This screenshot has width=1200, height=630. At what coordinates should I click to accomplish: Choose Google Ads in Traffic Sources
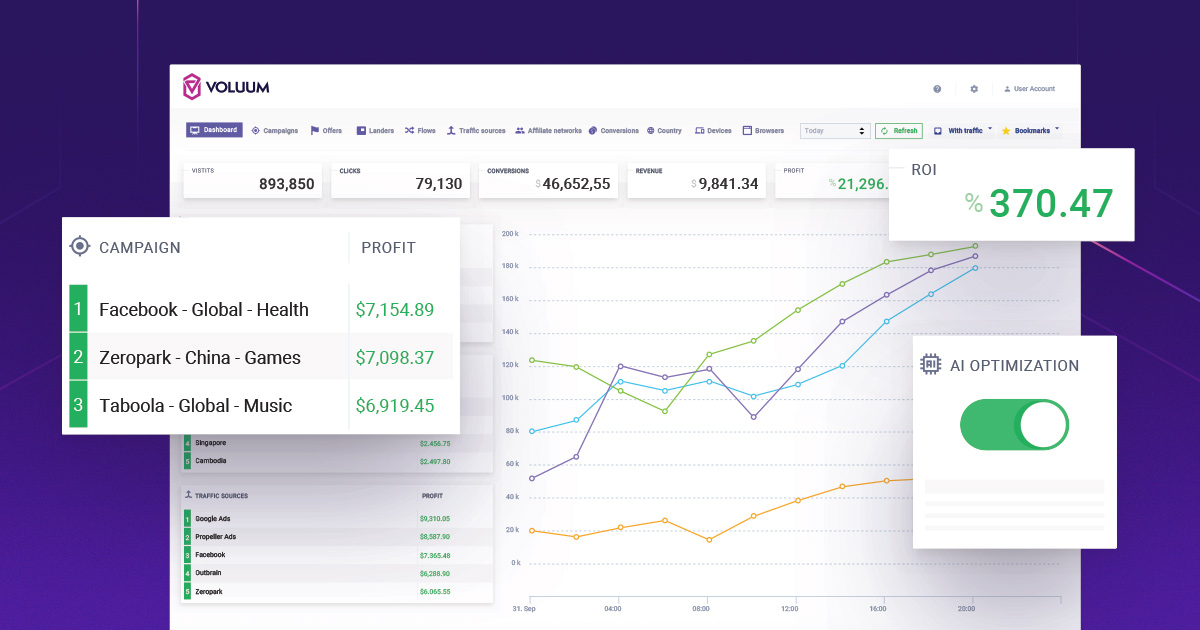click(x=211, y=519)
